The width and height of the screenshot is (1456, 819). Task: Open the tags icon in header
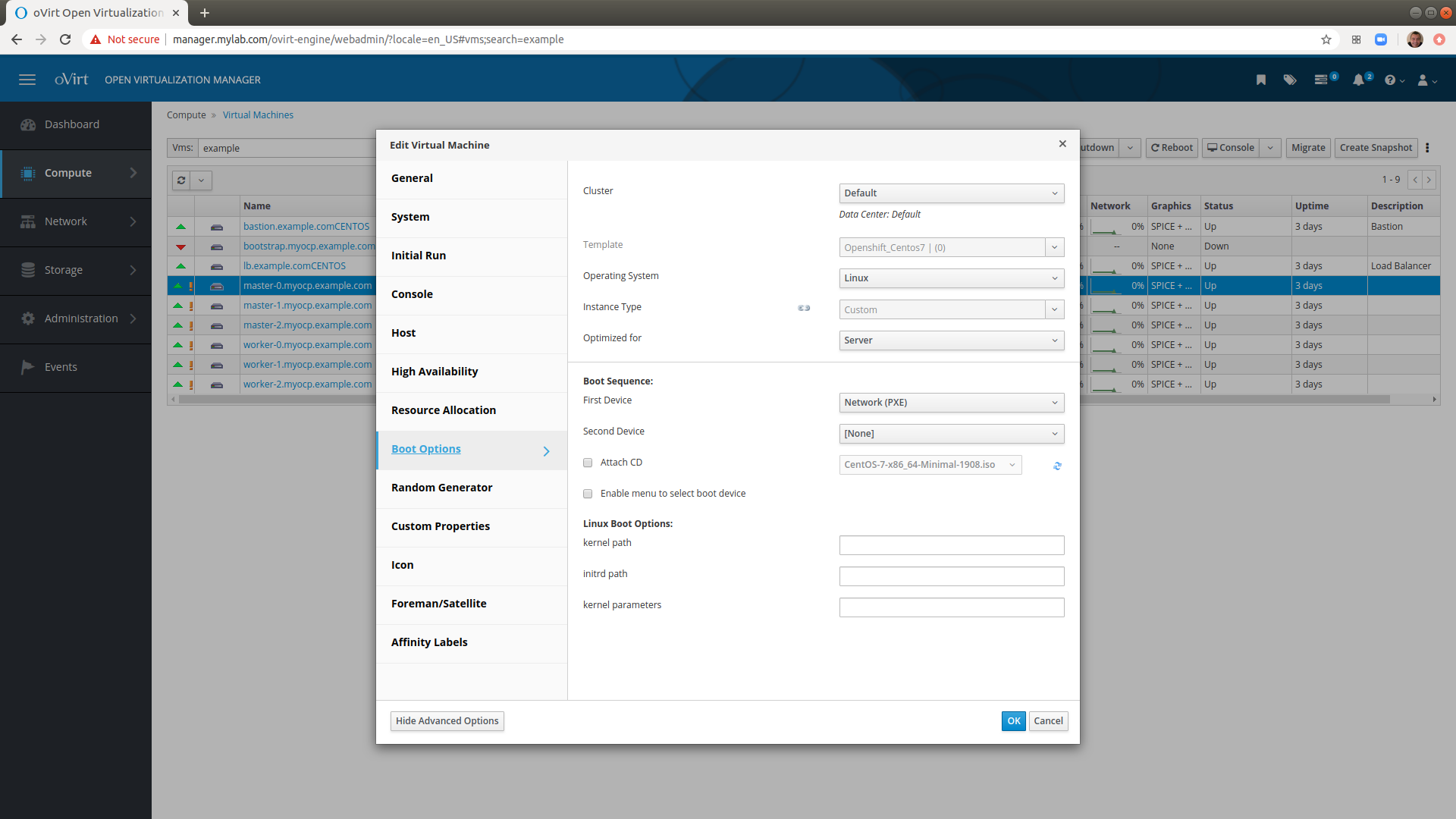tap(1290, 80)
